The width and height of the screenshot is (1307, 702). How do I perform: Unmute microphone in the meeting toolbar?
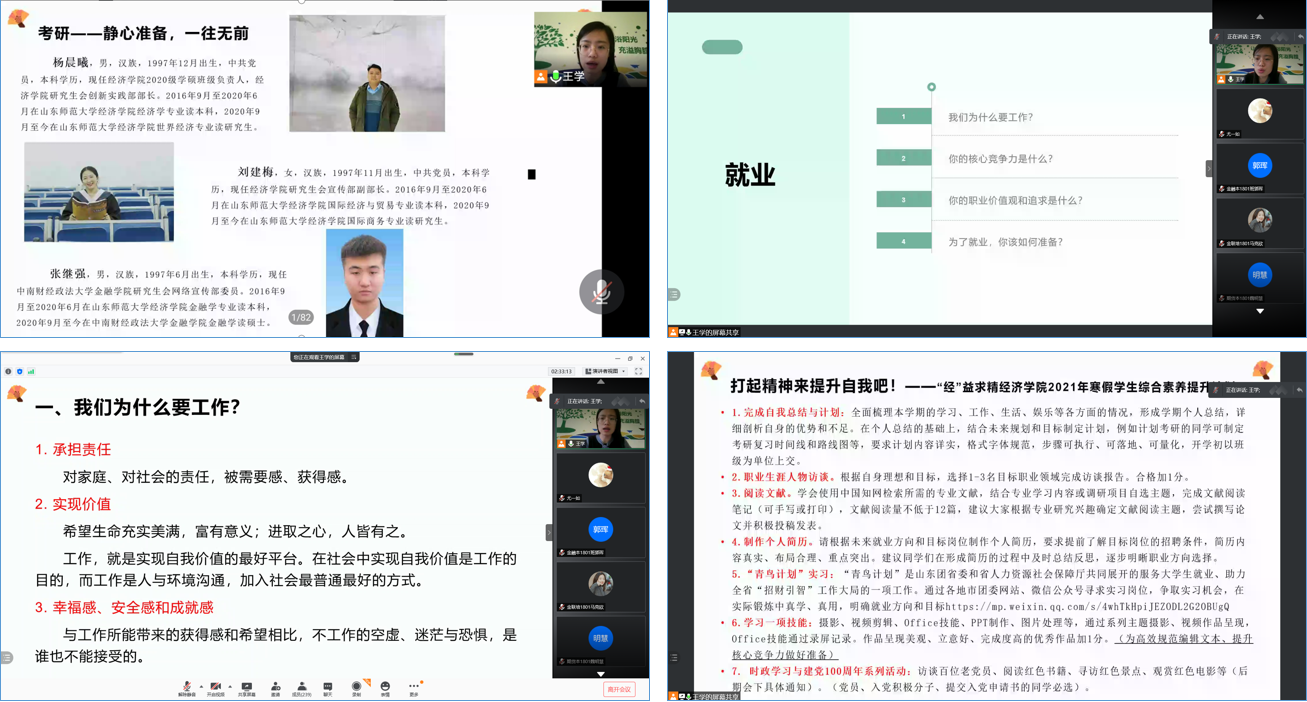point(186,688)
